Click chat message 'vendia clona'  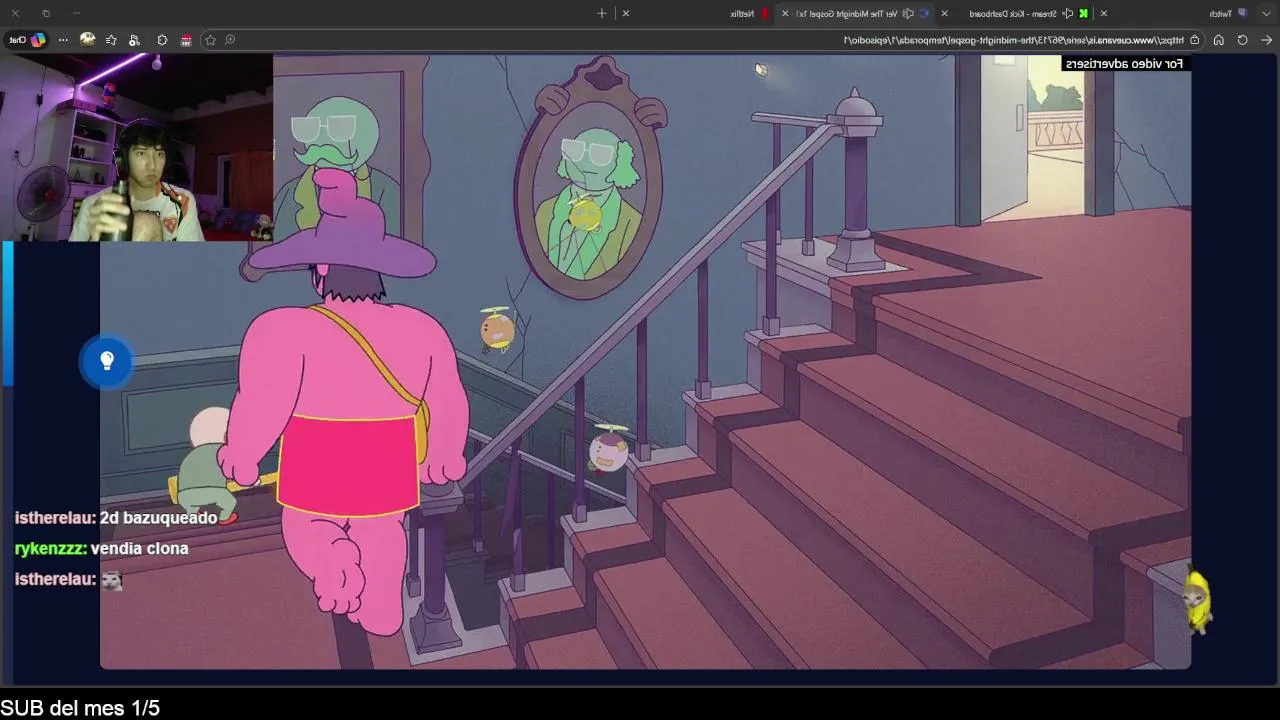pos(139,549)
